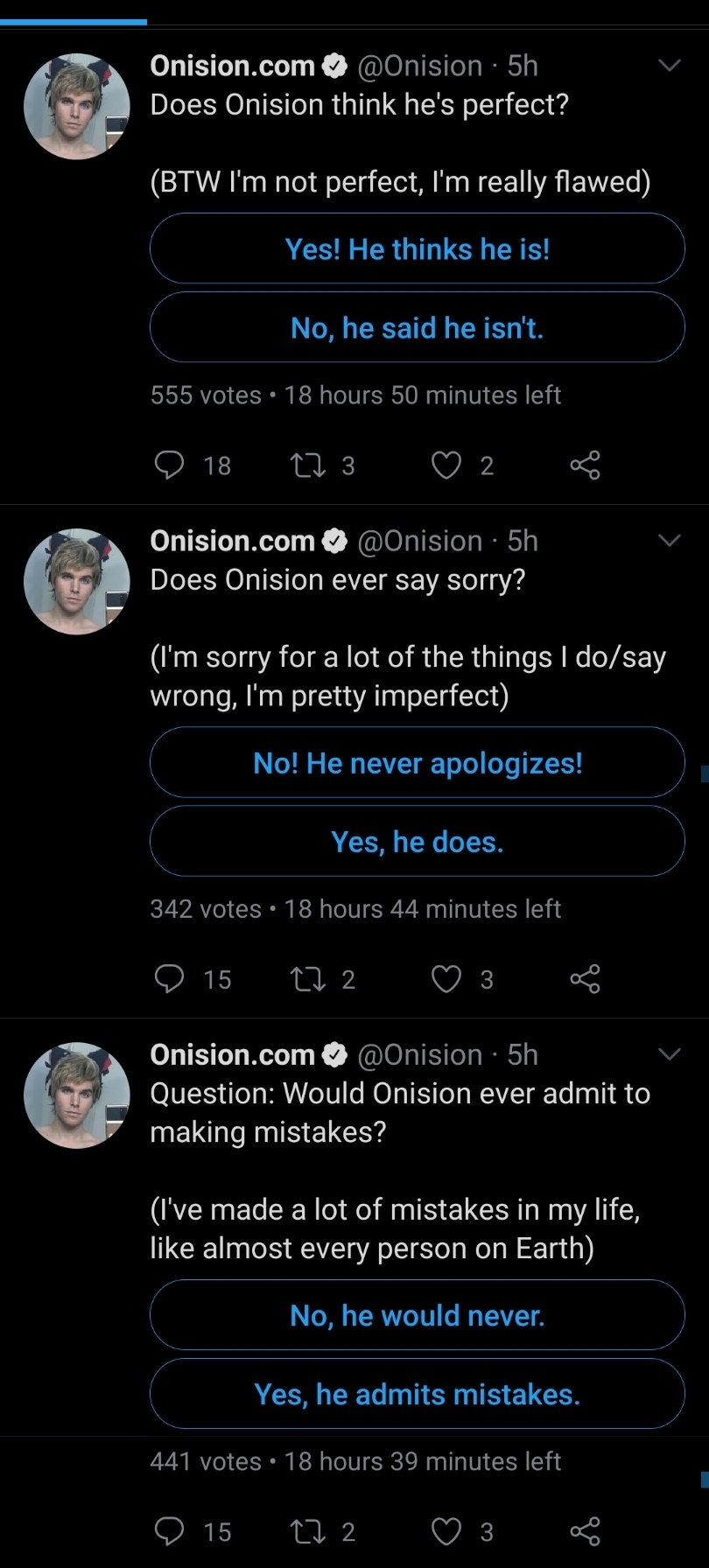Open @Onision handle in first tweet
This screenshot has height=1568, width=709.
click(420, 66)
